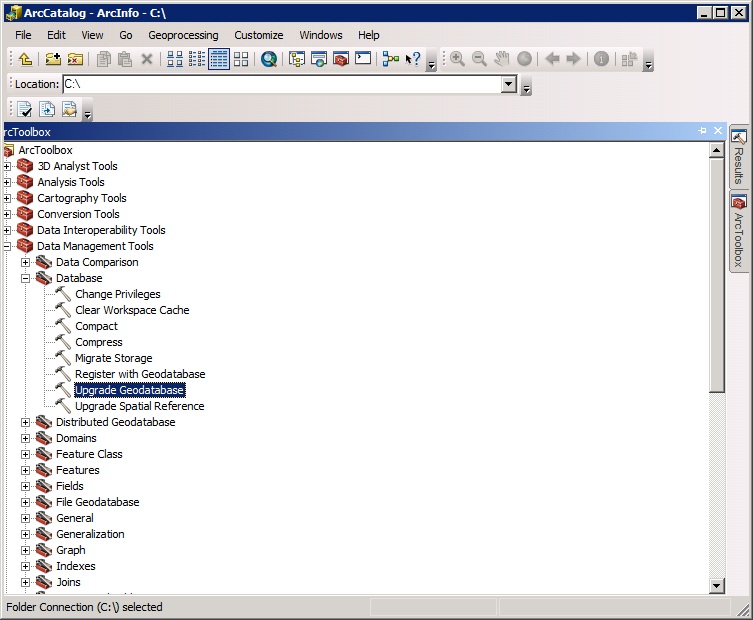Click the Identify info icon

pos(601,59)
